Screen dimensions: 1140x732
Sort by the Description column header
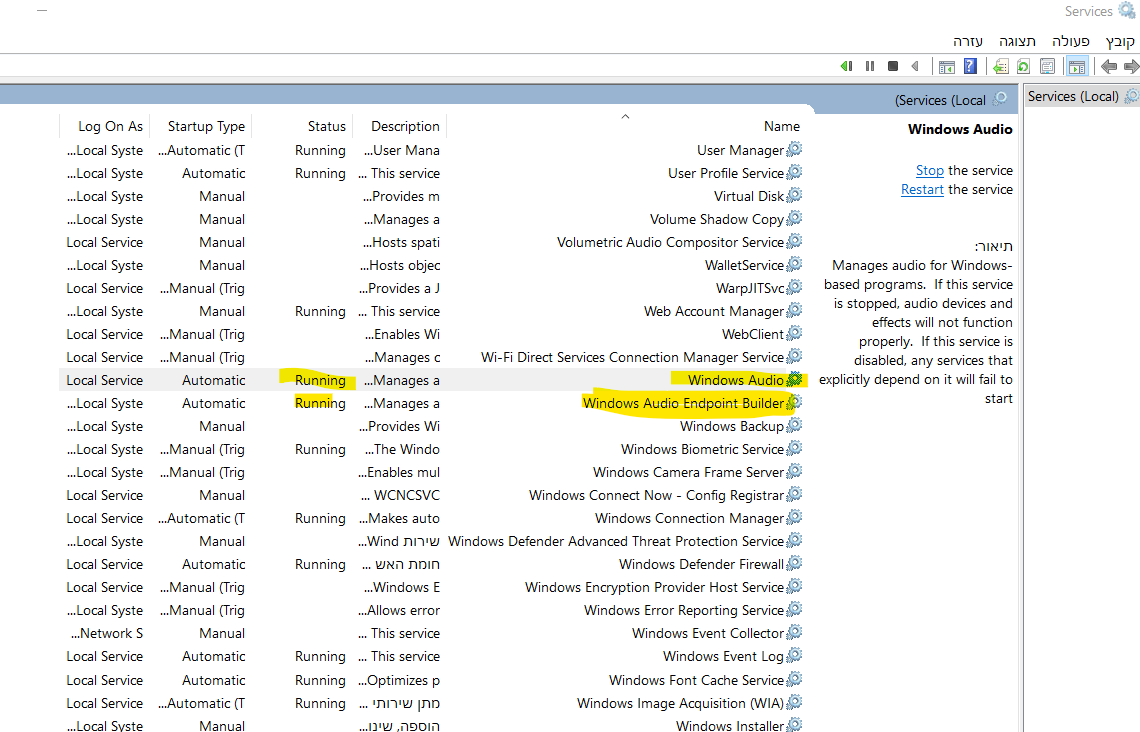[405, 126]
